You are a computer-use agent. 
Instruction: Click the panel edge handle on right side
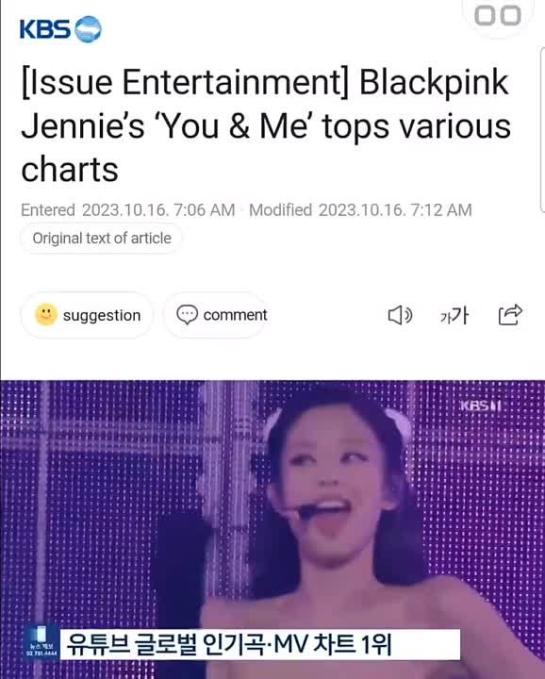coord(542,129)
